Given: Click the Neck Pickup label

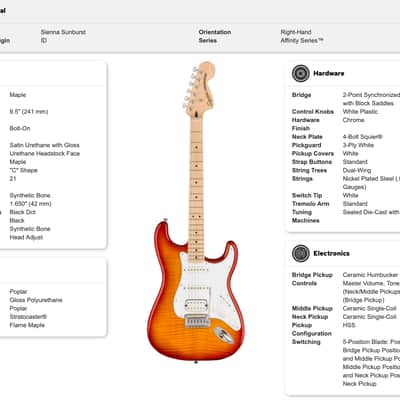Looking at the screenshot, I should click(310, 317).
